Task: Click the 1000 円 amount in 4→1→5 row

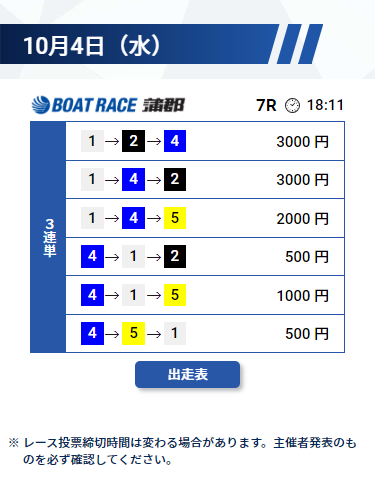Action: 303,296
